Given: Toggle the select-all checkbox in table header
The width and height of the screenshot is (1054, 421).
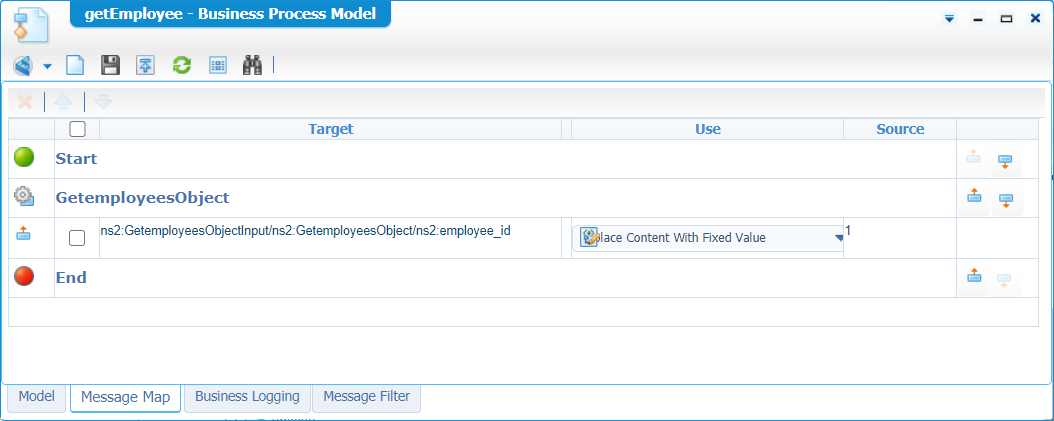Looking at the screenshot, I should click(x=77, y=129).
